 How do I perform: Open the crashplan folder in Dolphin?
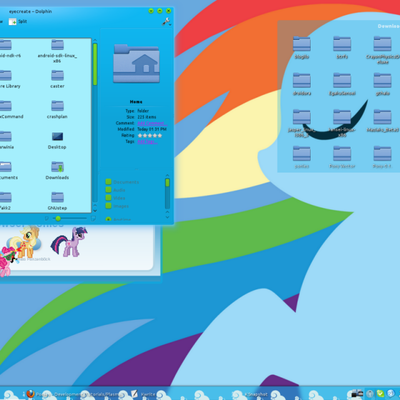click(57, 109)
